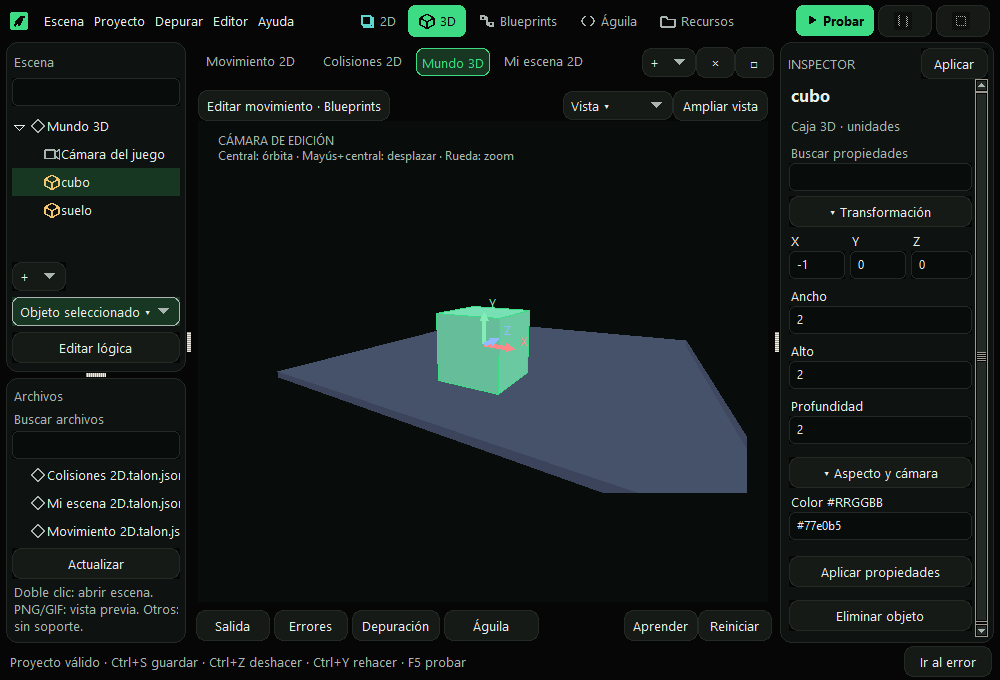Click the inspector scrollbar down arrow
Screen dimensions: 1000x680
click(x=982, y=630)
